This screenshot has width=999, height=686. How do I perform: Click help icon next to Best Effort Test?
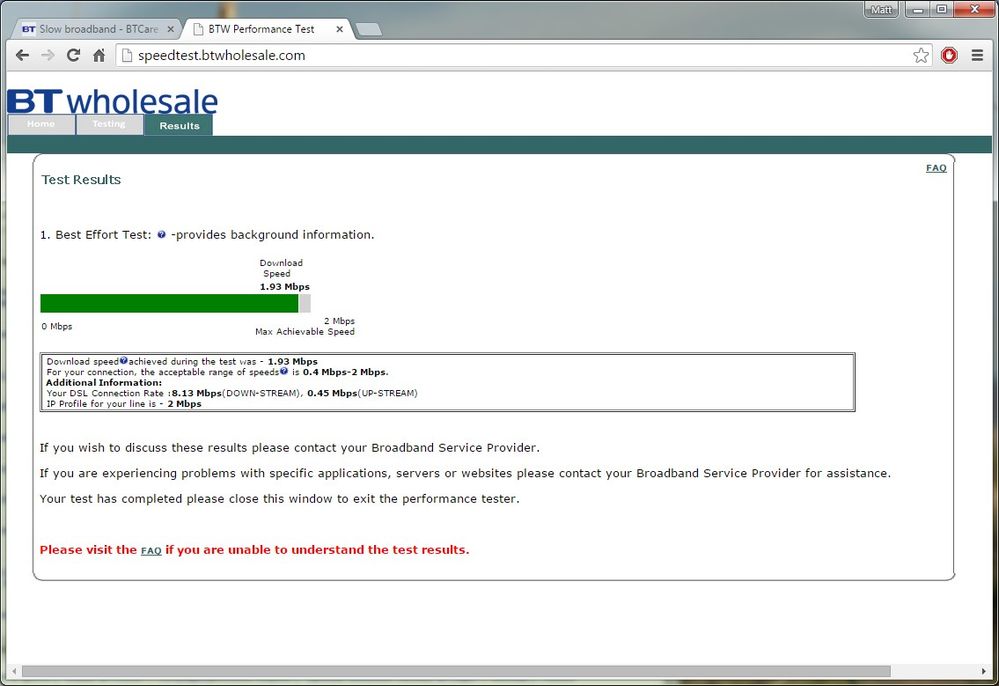coord(161,234)
